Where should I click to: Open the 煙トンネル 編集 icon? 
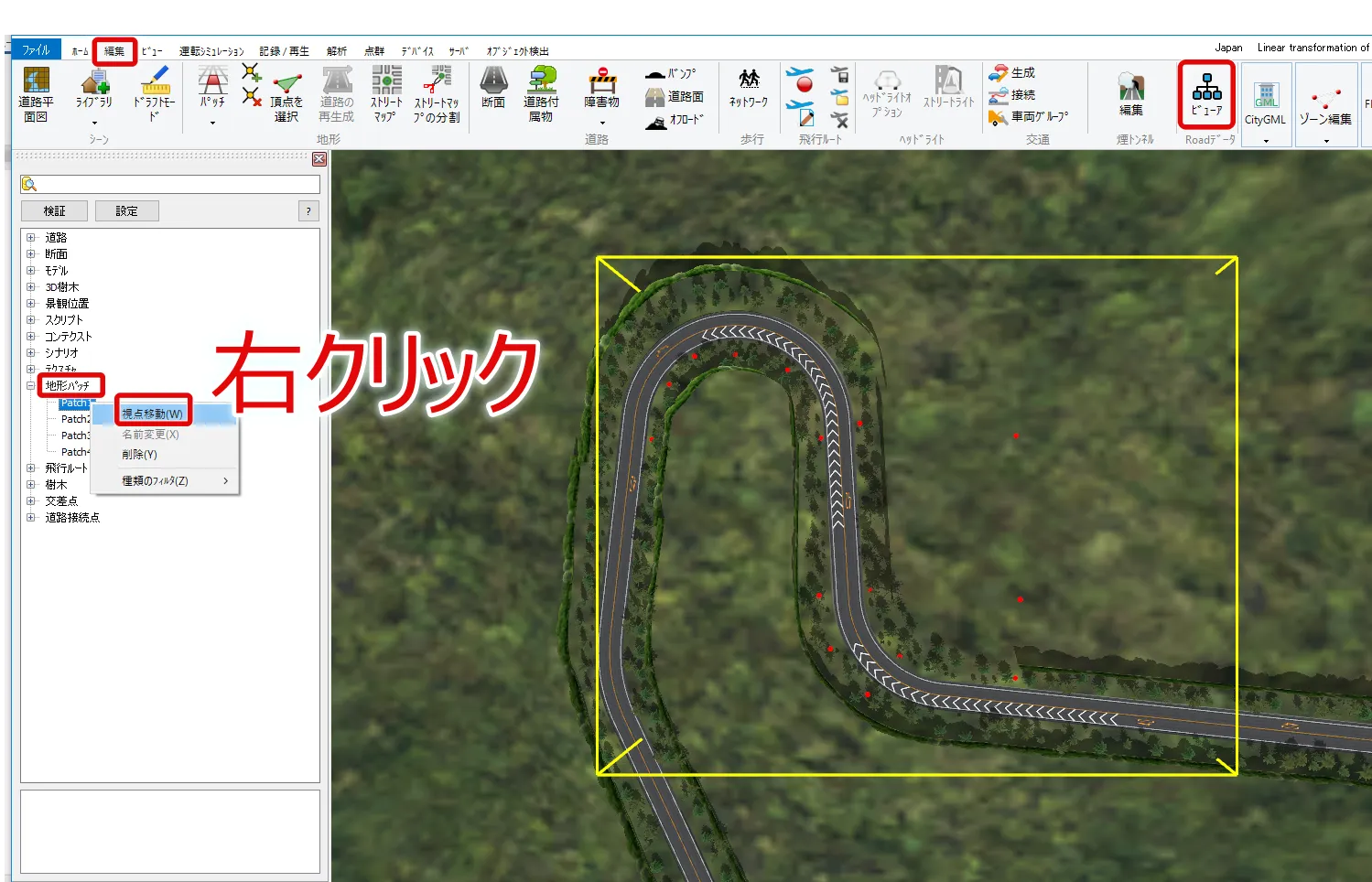coord(1131,95)
